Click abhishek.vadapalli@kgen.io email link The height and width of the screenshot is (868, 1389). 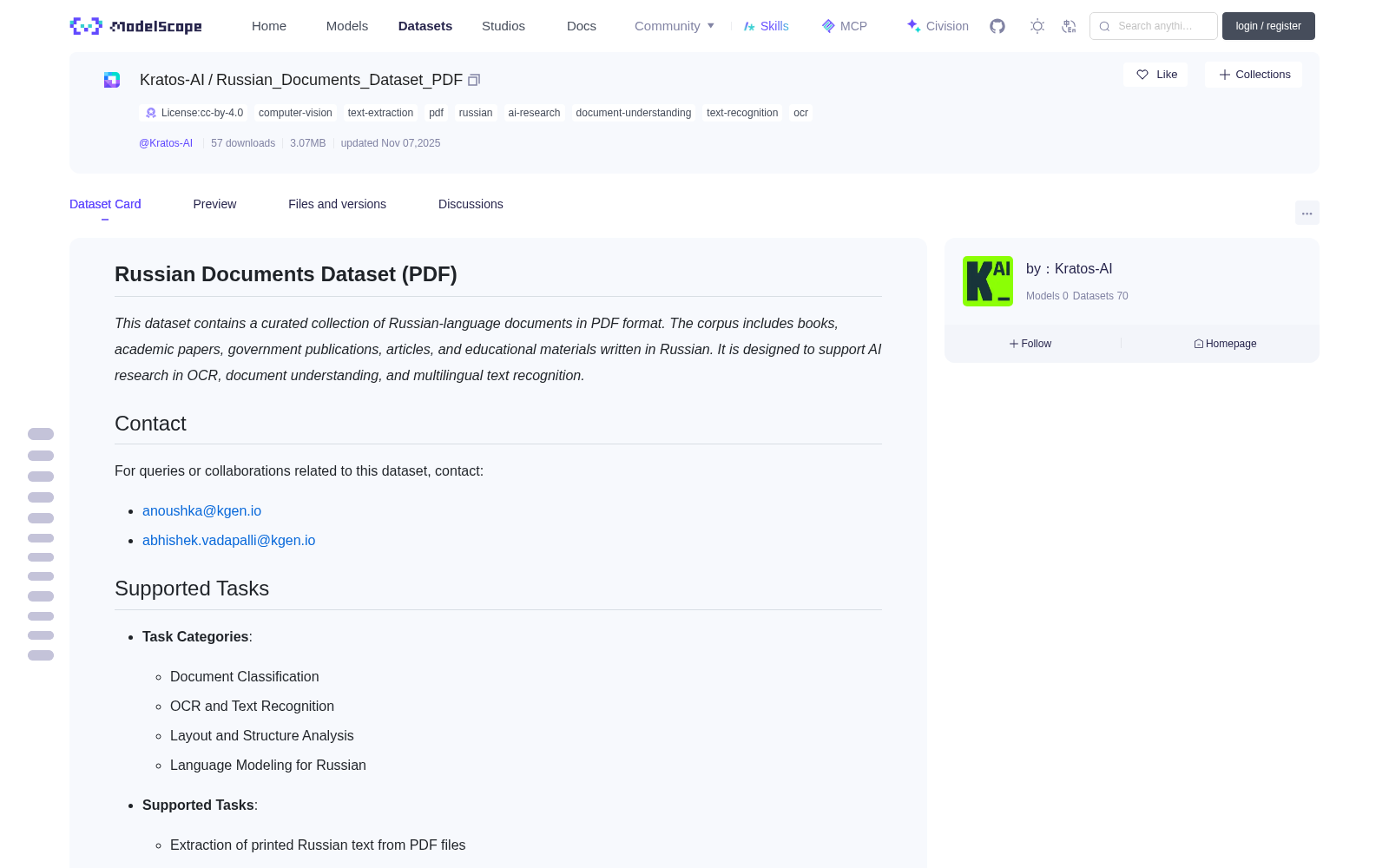pos(228,541)
